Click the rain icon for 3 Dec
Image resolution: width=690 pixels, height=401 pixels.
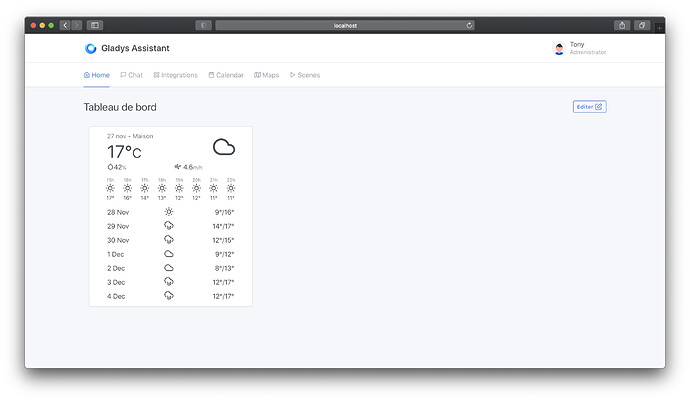click(x=169, y=282)
